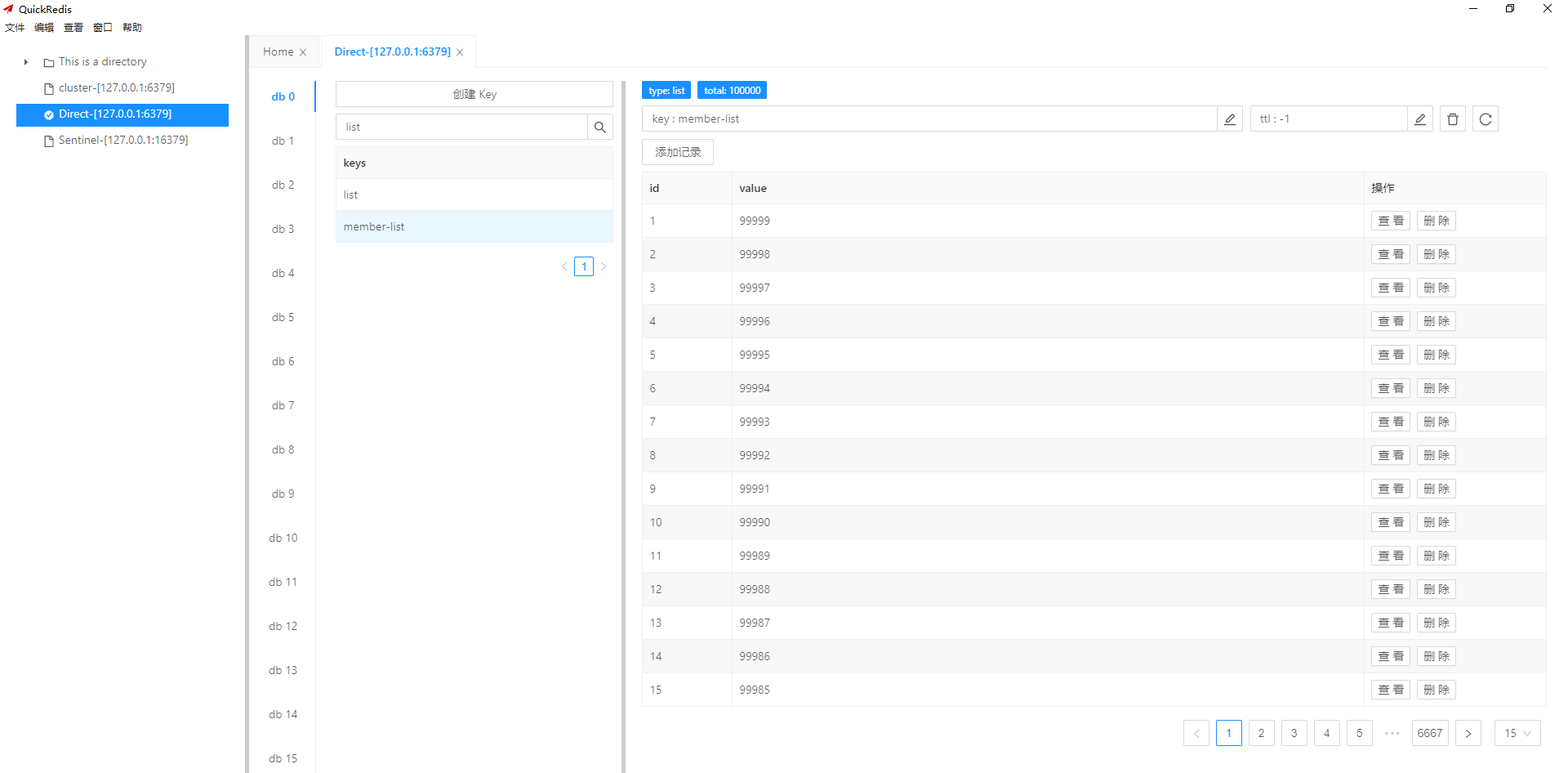Screen dimensions: 1568x773
Task: Click the folder icon beside This is a directory
Action: [47, 61]
